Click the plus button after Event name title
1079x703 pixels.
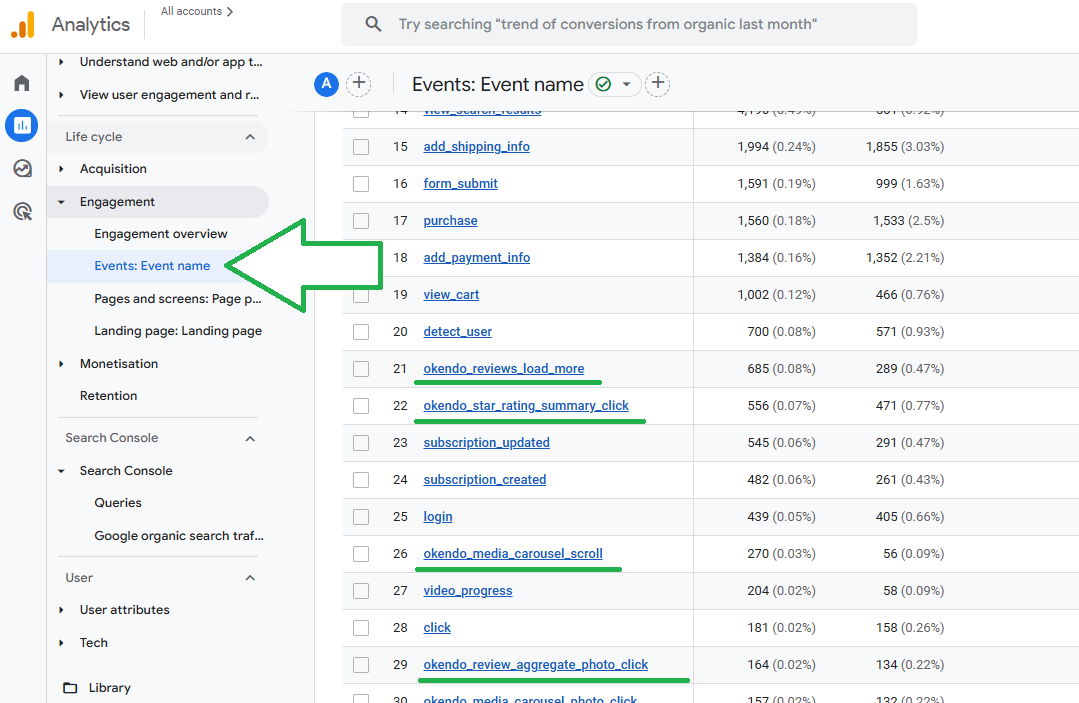658,84
